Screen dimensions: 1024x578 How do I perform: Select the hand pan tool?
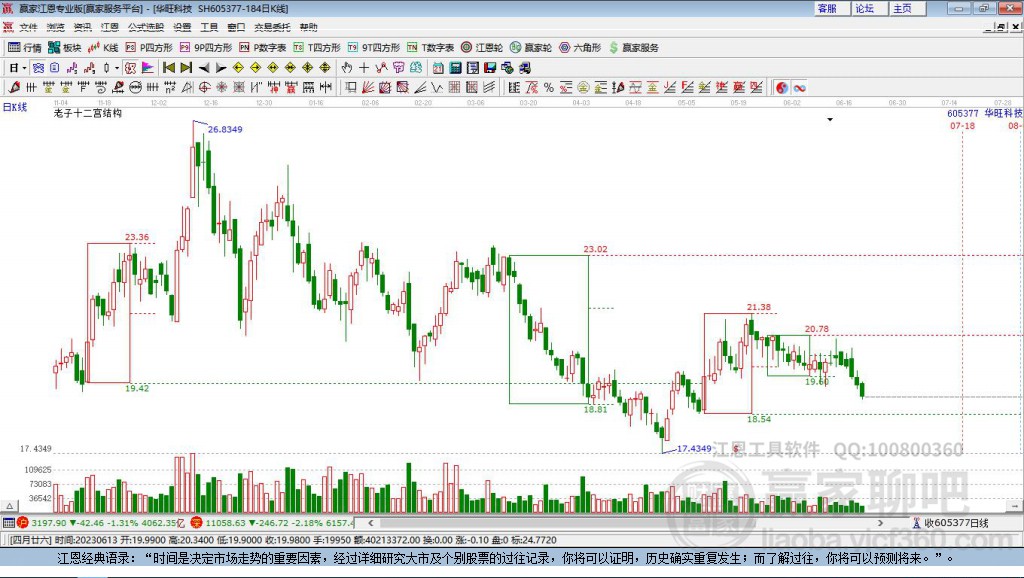tap(347, 68)
